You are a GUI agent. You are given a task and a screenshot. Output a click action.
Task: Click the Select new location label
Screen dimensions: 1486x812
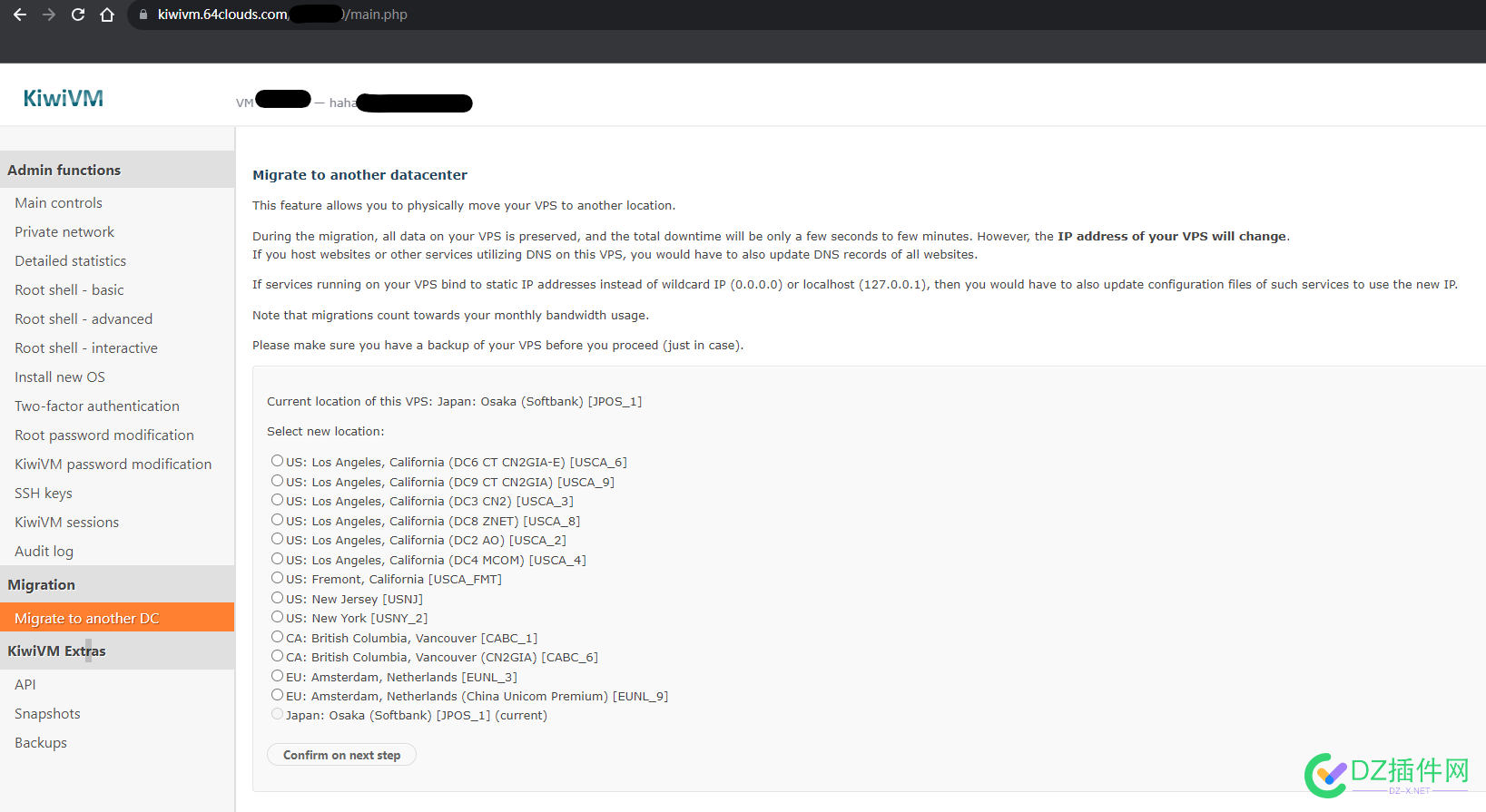(325, 432)
